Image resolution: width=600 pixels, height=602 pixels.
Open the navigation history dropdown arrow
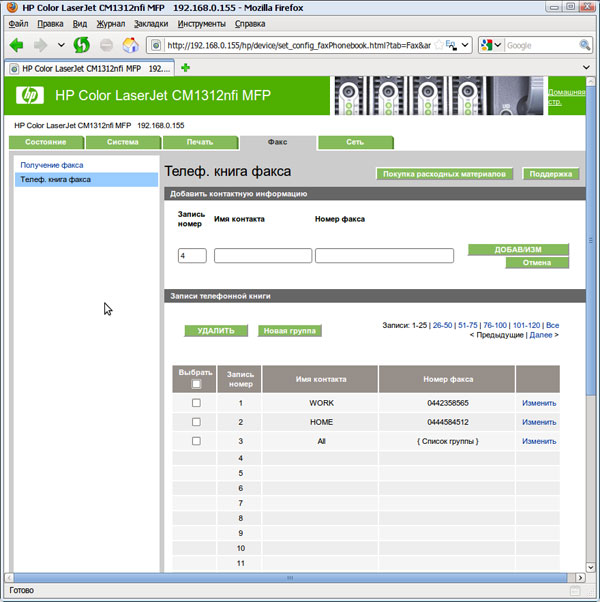[61, 45]
